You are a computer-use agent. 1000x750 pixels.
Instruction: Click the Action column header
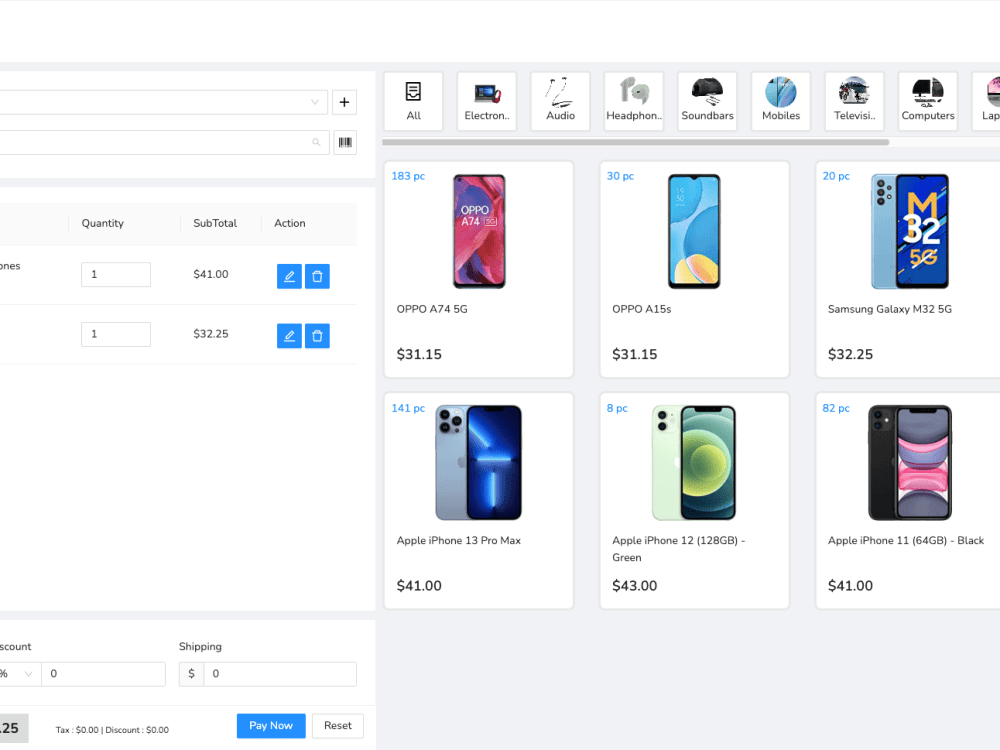290,223
